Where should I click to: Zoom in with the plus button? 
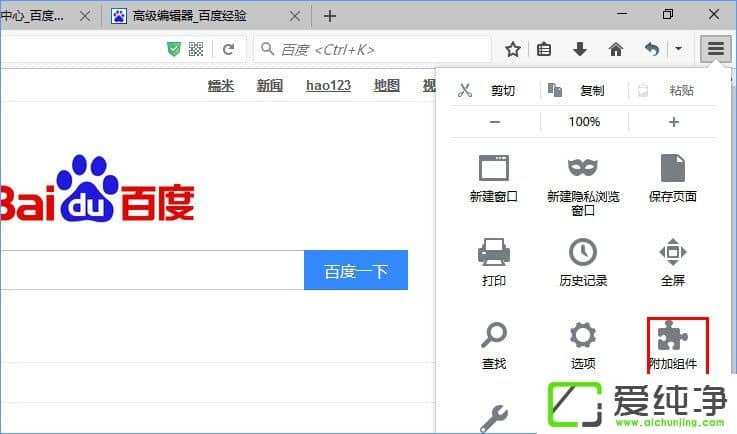673,122
